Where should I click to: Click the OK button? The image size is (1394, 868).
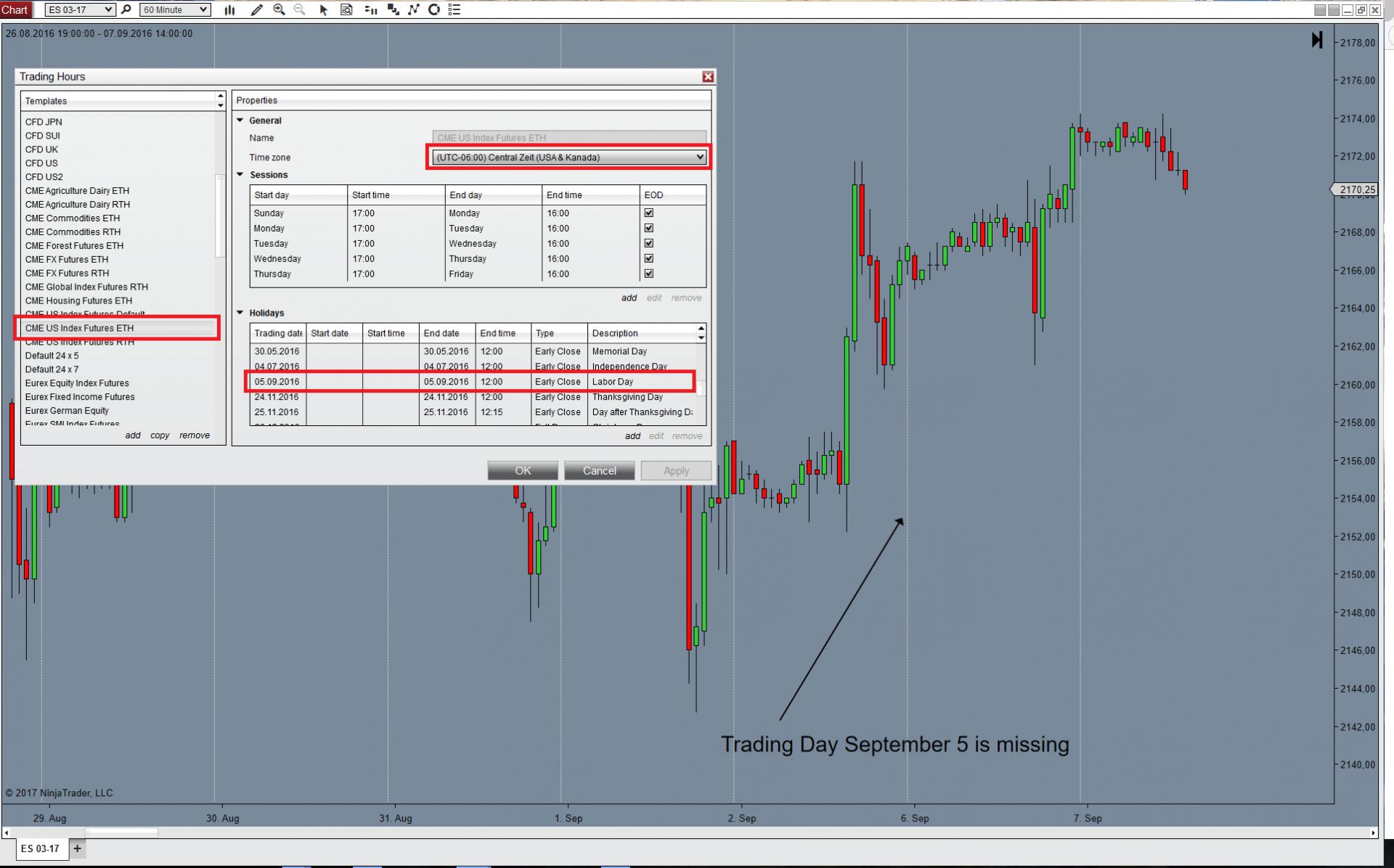(523, 470)
